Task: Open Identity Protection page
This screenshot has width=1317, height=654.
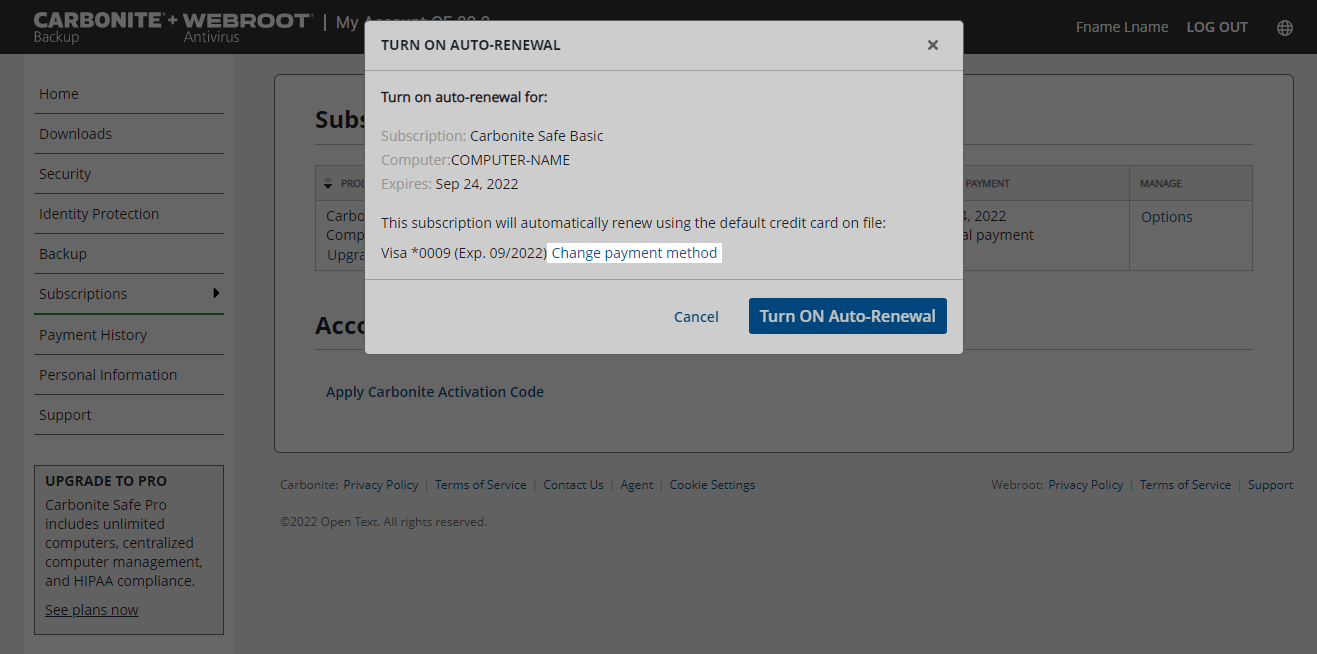Action: (x=99, y=214)
